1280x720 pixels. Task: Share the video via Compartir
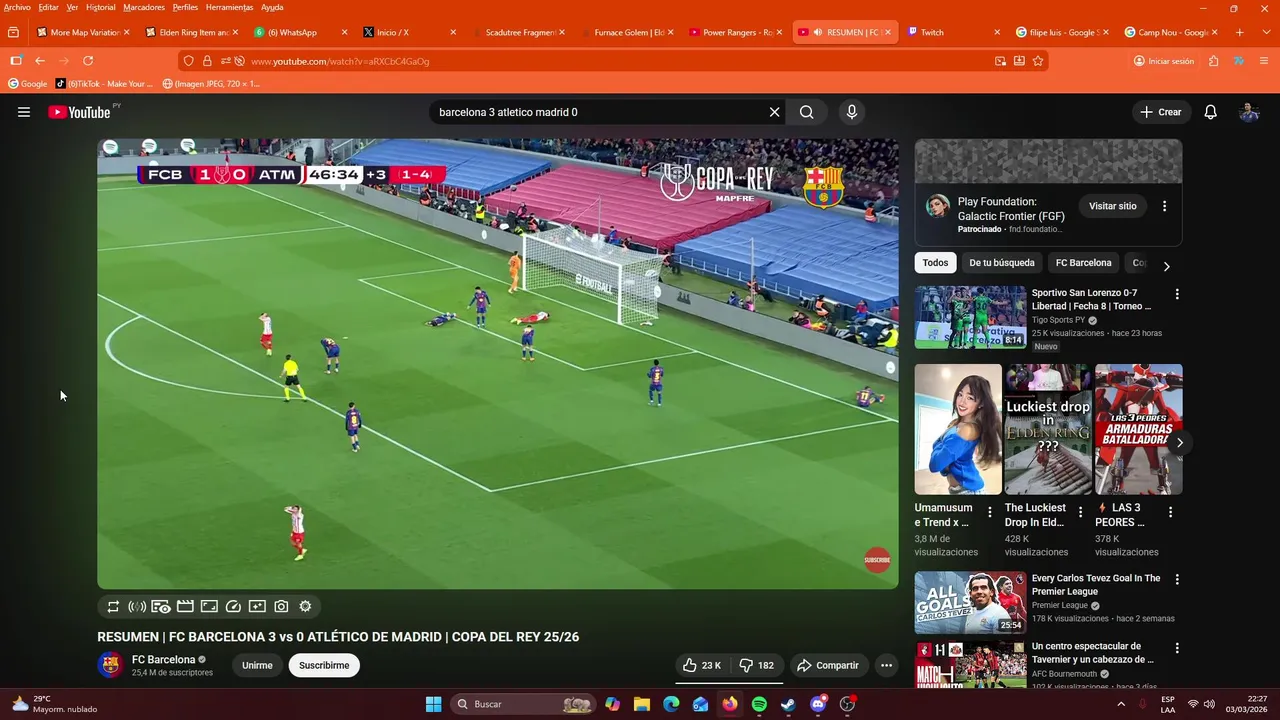pyautogui.click(x=827, y=665)
